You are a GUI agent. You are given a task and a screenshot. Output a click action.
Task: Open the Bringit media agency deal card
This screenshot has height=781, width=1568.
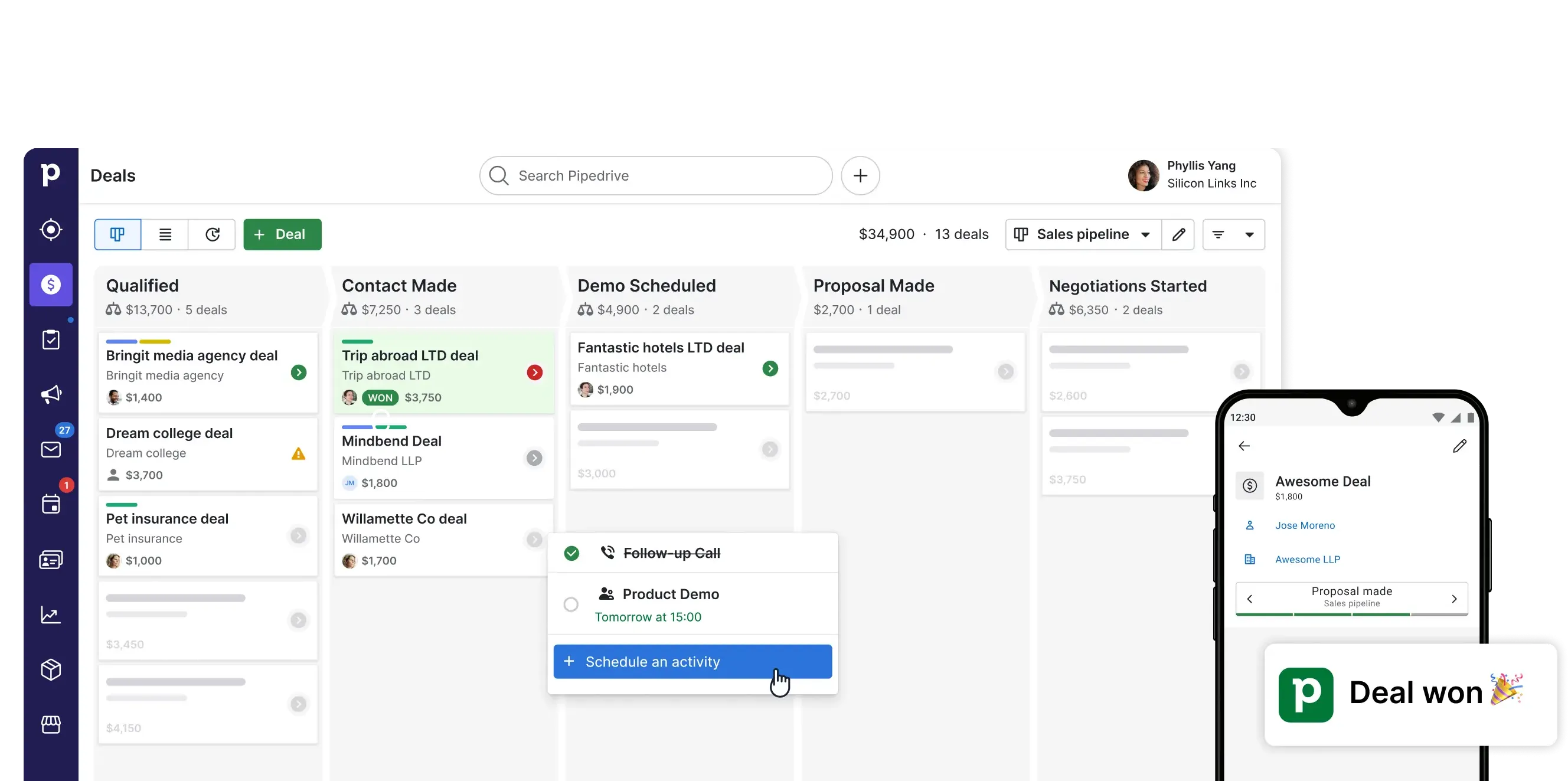tap(208, 372)
